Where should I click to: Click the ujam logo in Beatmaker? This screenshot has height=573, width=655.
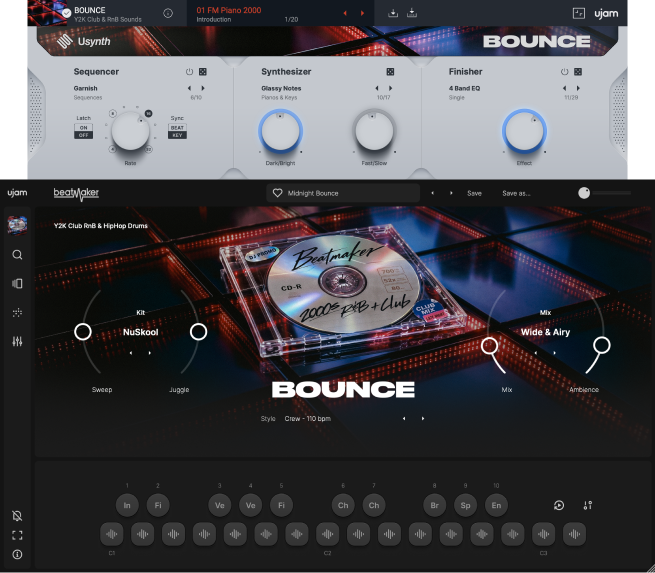click(17, 193)
